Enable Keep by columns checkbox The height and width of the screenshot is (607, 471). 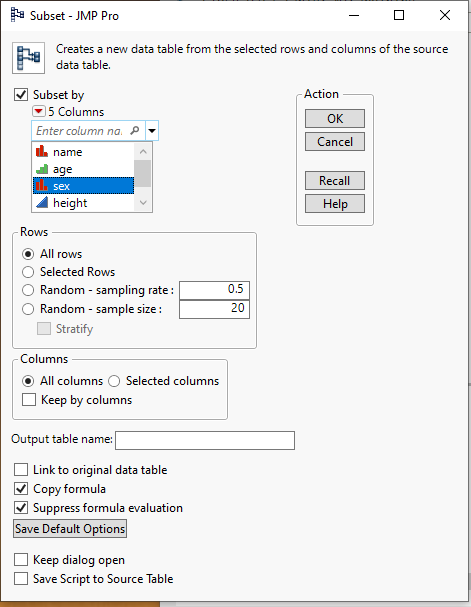(x=29, y=400)
